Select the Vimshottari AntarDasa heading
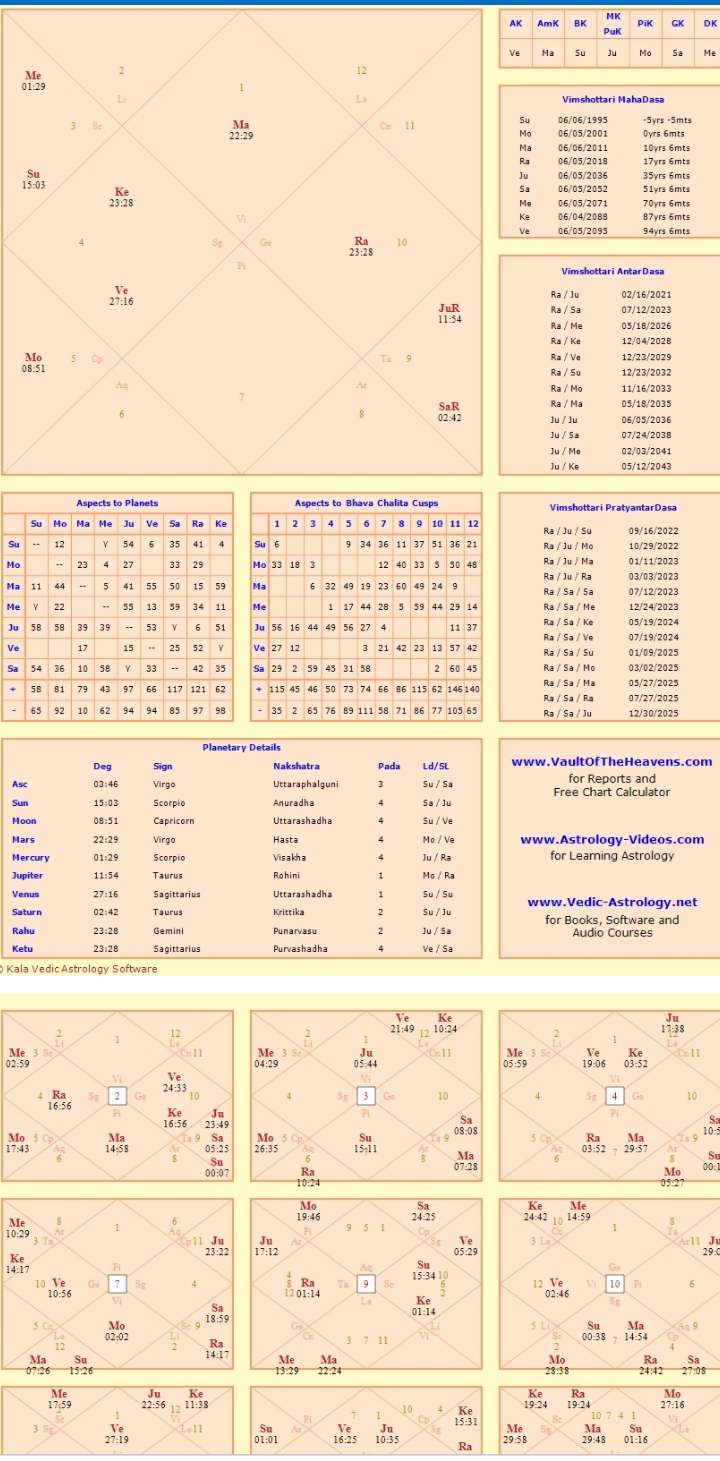This screenshot has width=720, height=1461. pos(612,271)
